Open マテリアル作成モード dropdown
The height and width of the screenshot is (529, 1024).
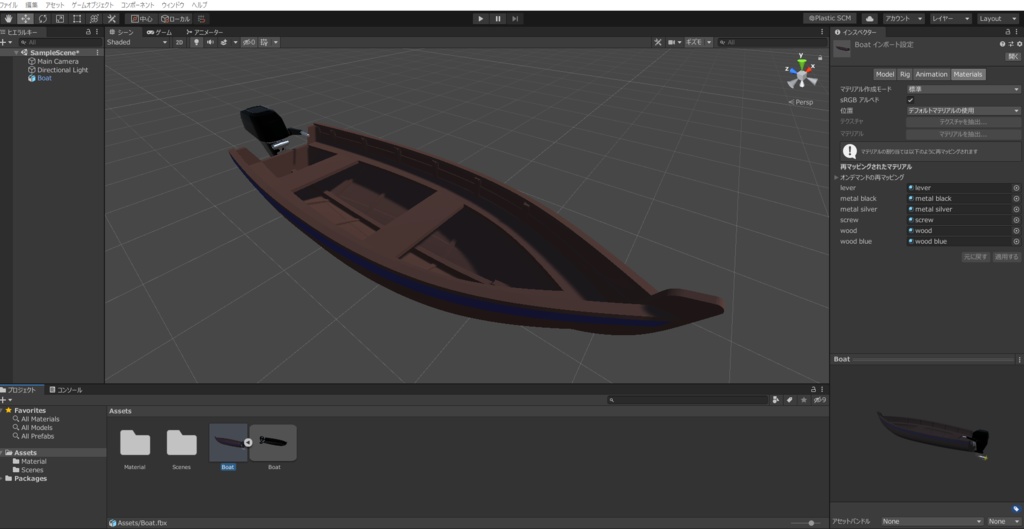963,89
